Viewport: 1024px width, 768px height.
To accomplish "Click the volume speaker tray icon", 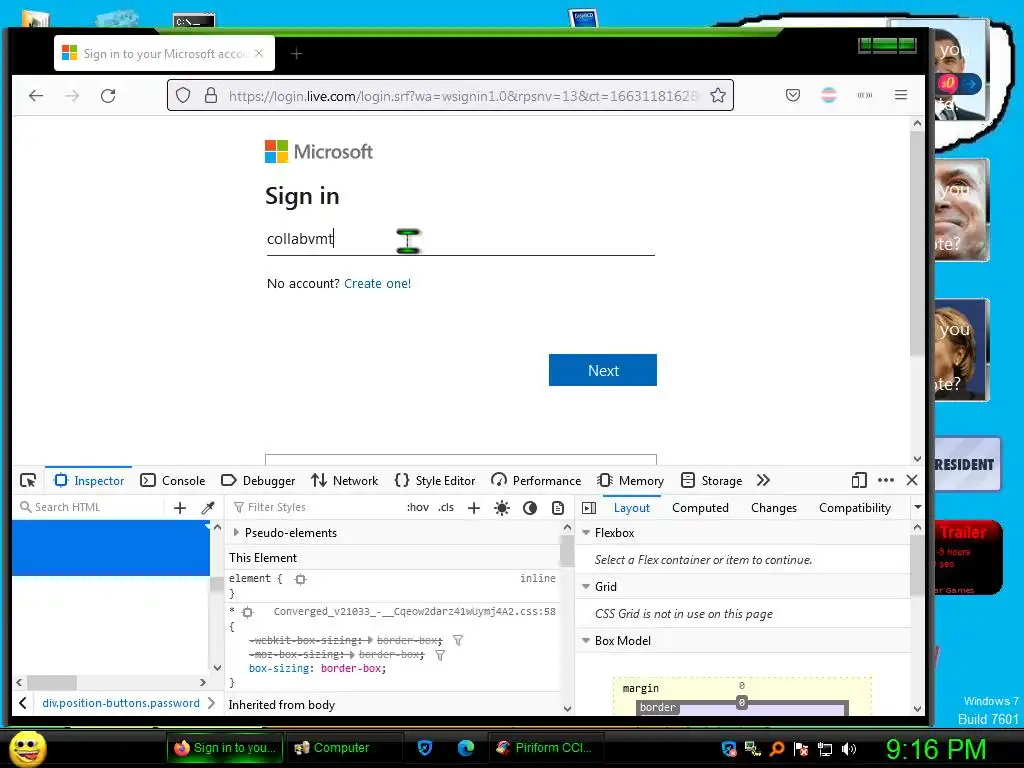I will [849, 749].
